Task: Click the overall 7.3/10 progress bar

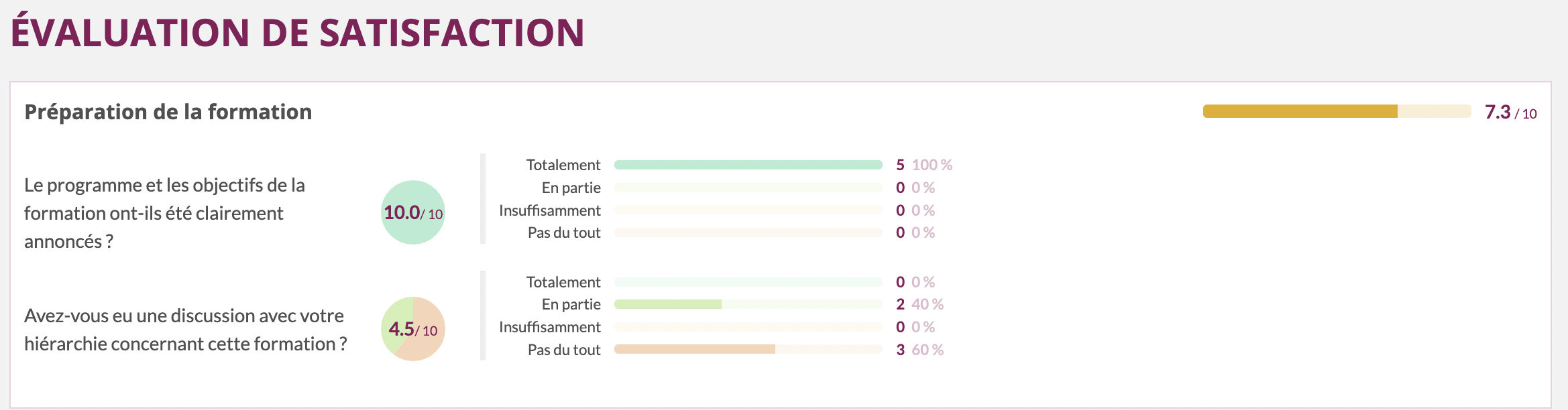Action: [1337, 111]
